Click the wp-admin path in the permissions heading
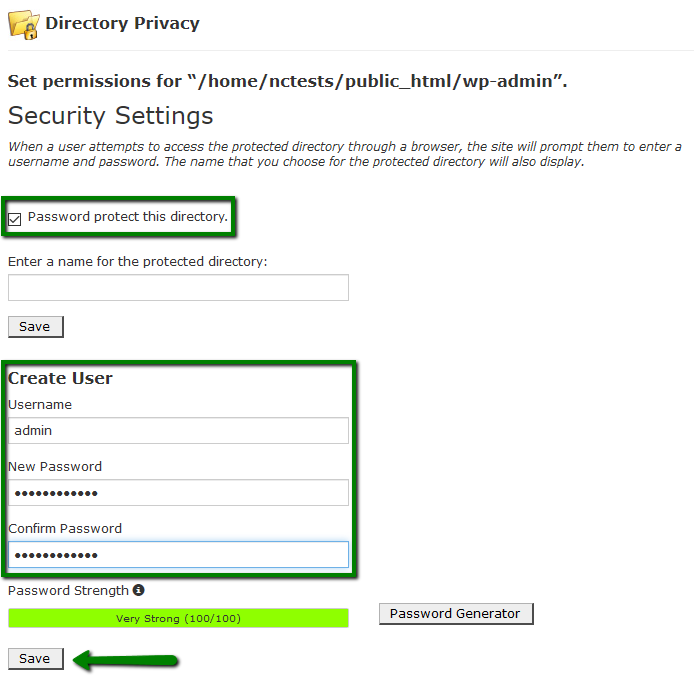 point(507,81)
